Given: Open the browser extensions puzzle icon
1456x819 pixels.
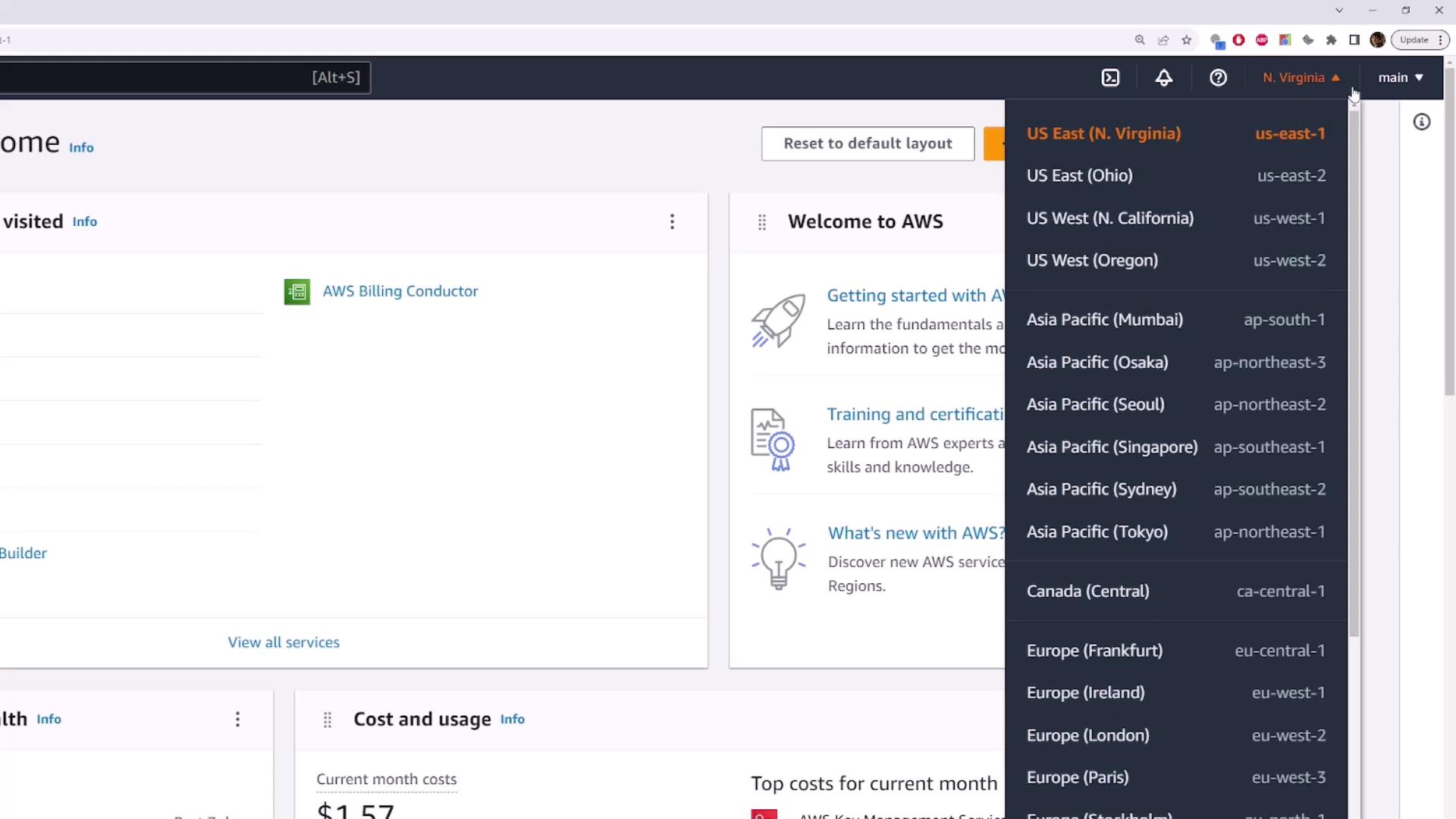Looking at the screenshot, I should pos(1331,40).
